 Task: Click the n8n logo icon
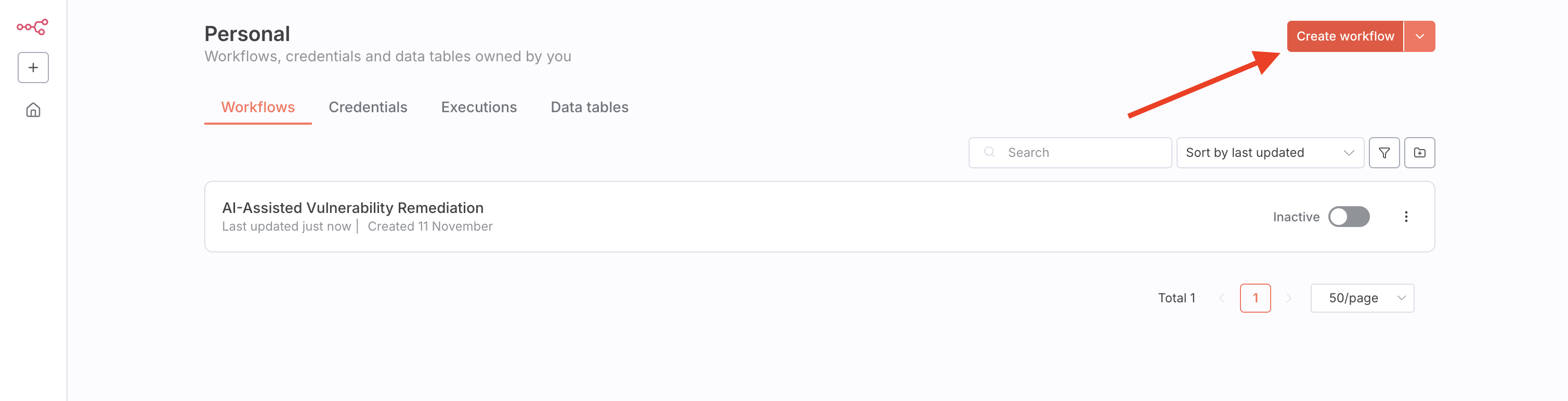pyautogui.click(x=32, y=27)
